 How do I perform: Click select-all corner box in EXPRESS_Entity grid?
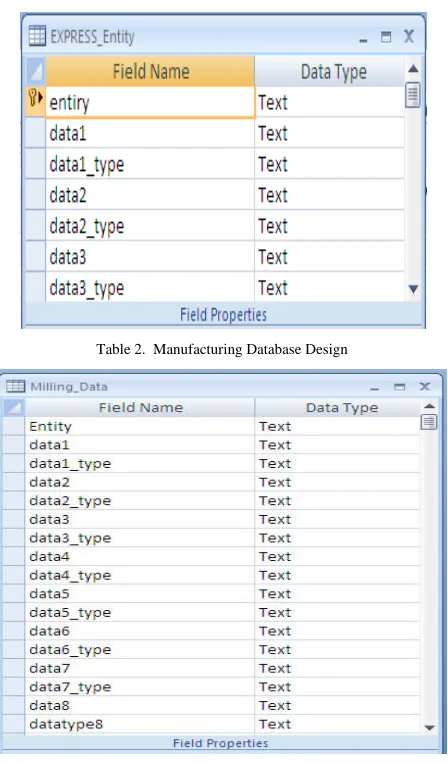pyautogui.click(x=35, y=71)
